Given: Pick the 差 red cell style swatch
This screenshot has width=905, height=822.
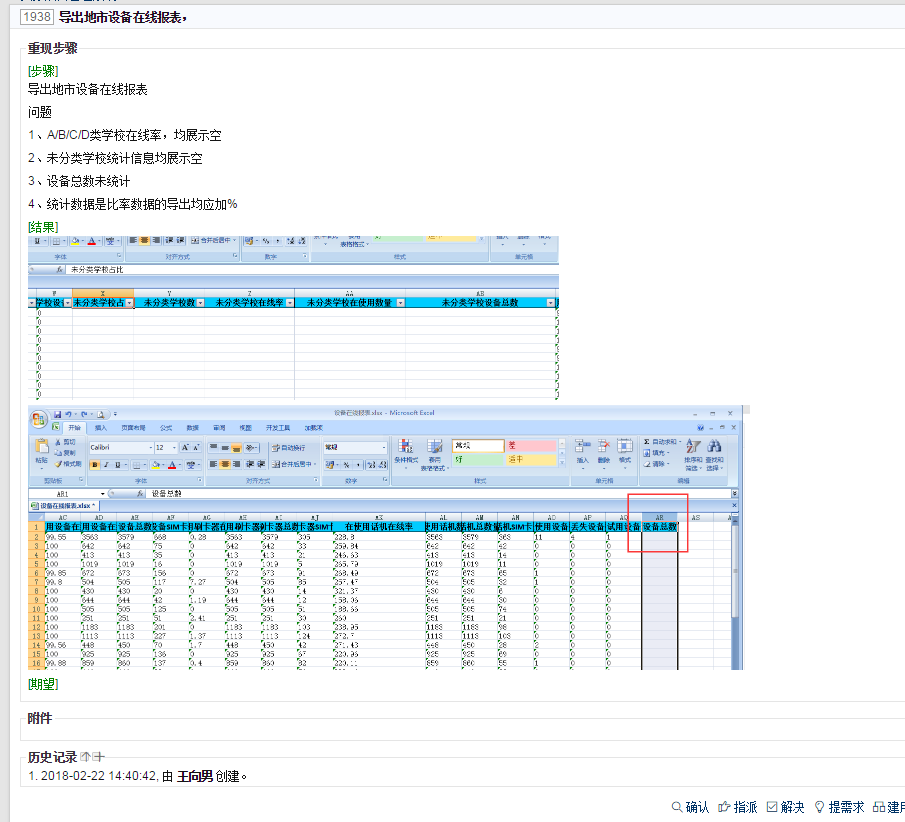Looking at the screenshot, I should pos(531,446).
